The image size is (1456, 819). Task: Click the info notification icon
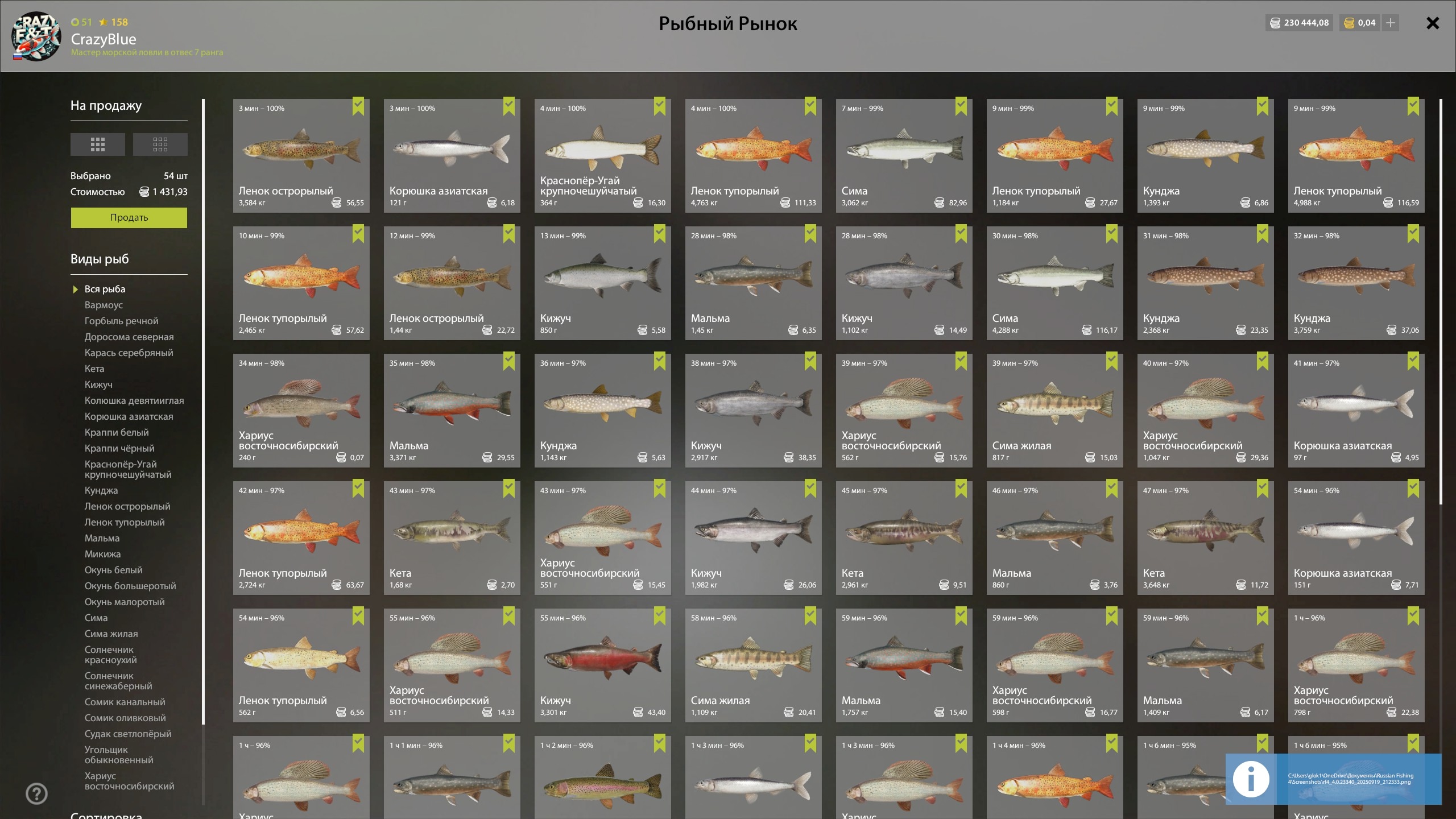[x=1251, y=779]
